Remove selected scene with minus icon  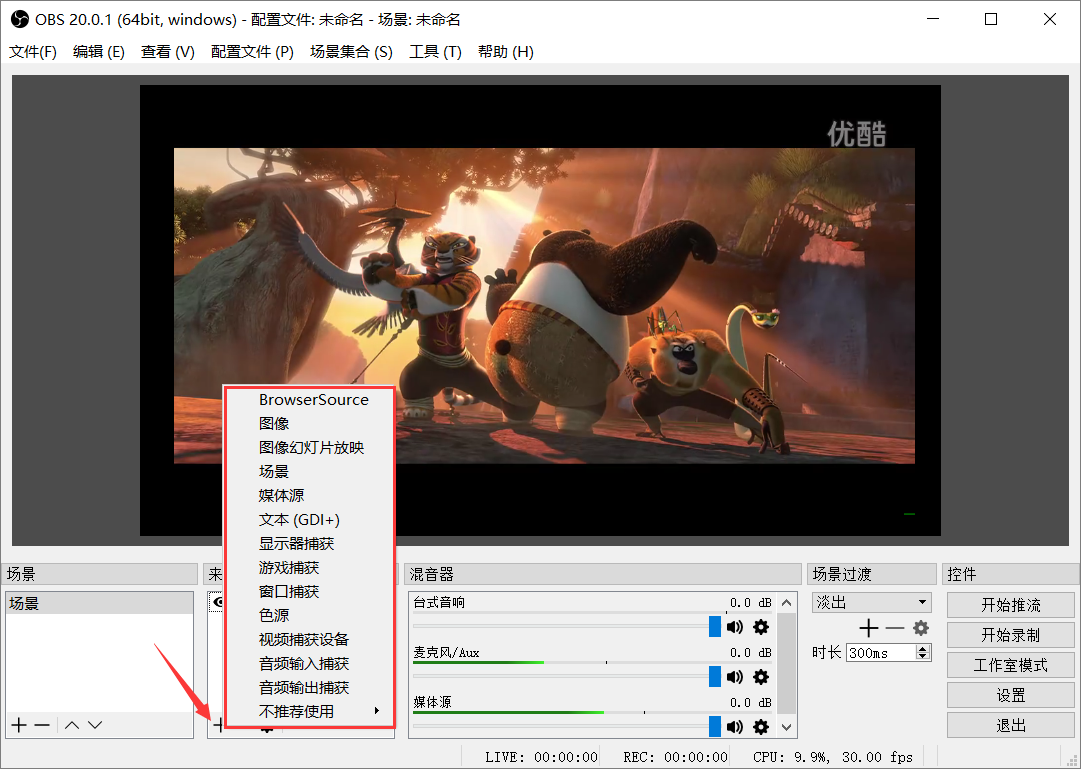pyautogui.click(x=42, y=725)
